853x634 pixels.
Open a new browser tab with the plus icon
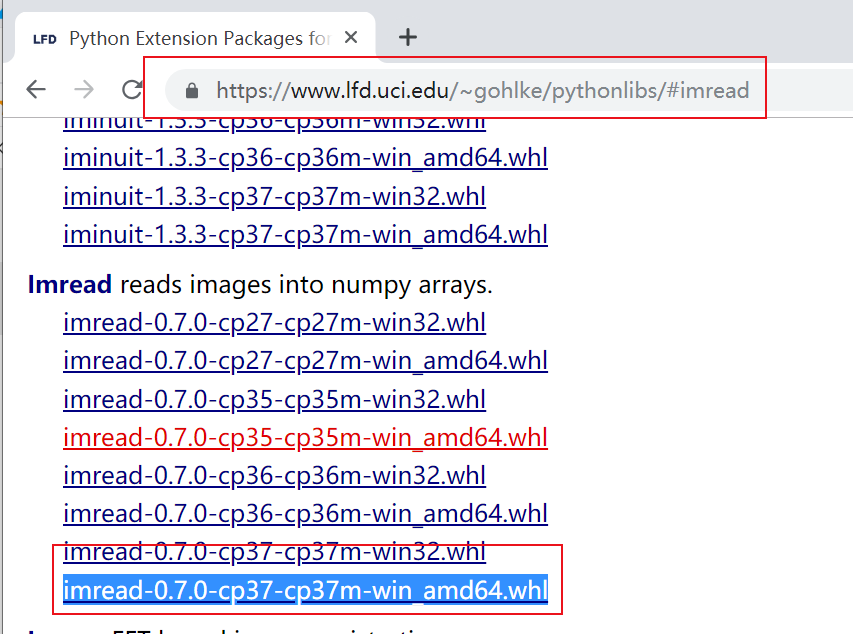407,36
